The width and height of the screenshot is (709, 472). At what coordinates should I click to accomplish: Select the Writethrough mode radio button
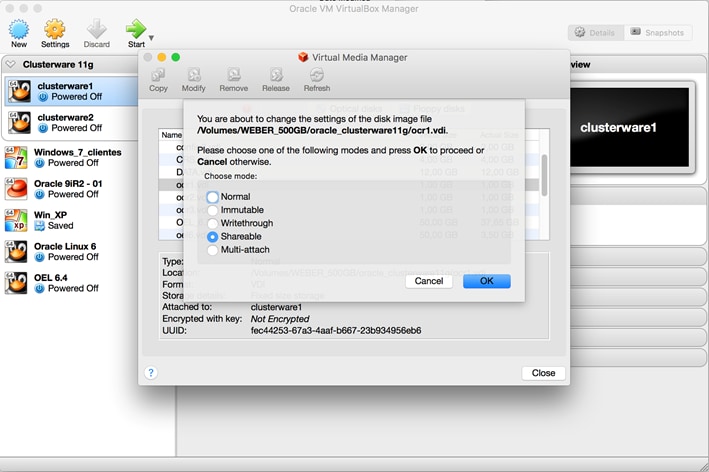[x=213, y=223]
